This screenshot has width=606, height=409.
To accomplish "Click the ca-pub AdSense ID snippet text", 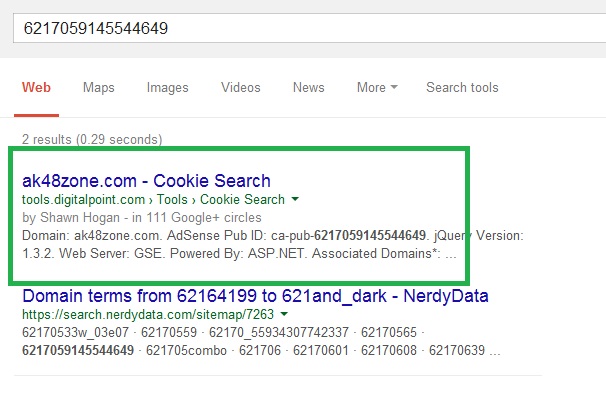I will pos(350,235).
